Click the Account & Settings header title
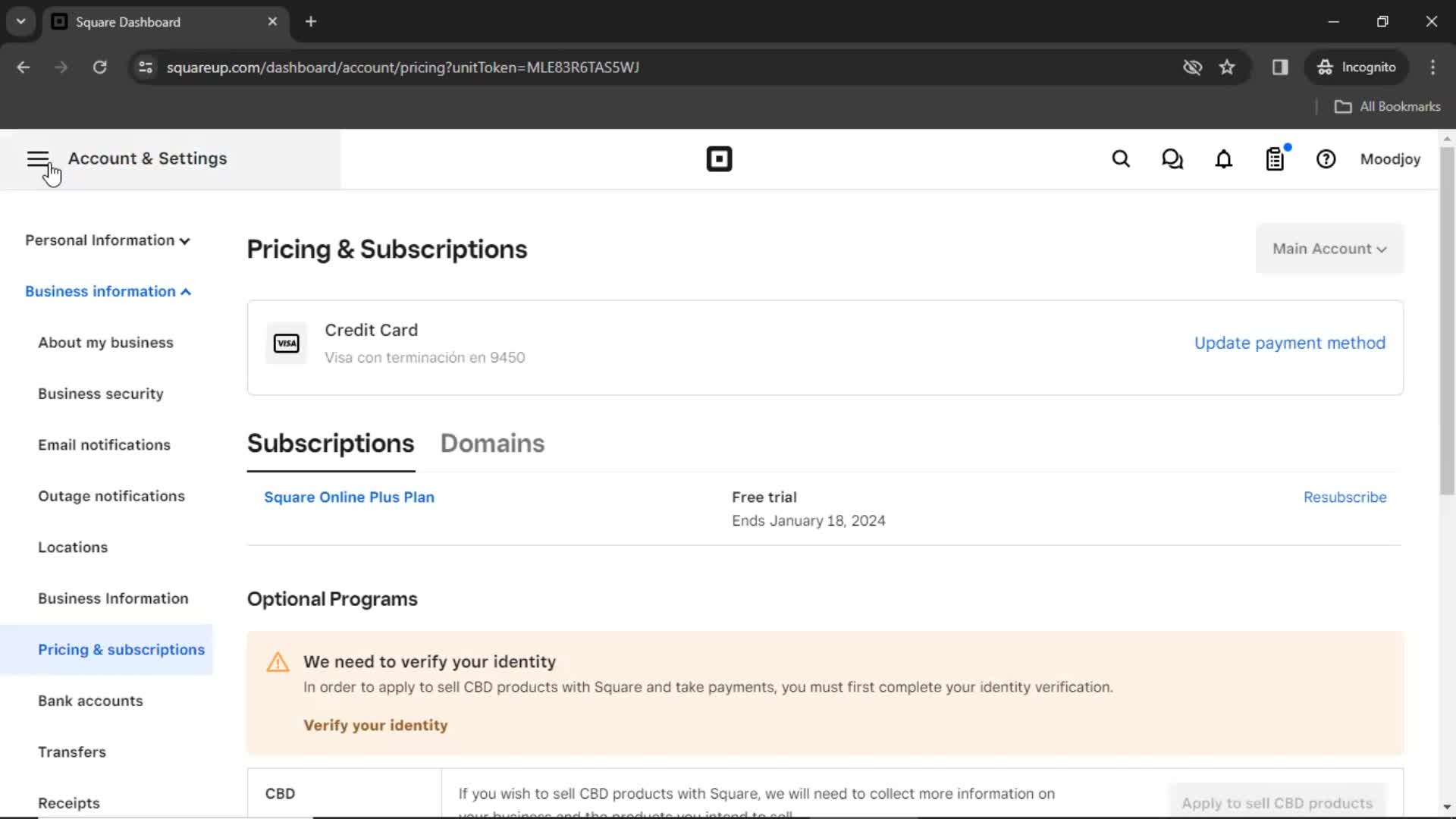 pyautogui.click(x=148, y=158)
